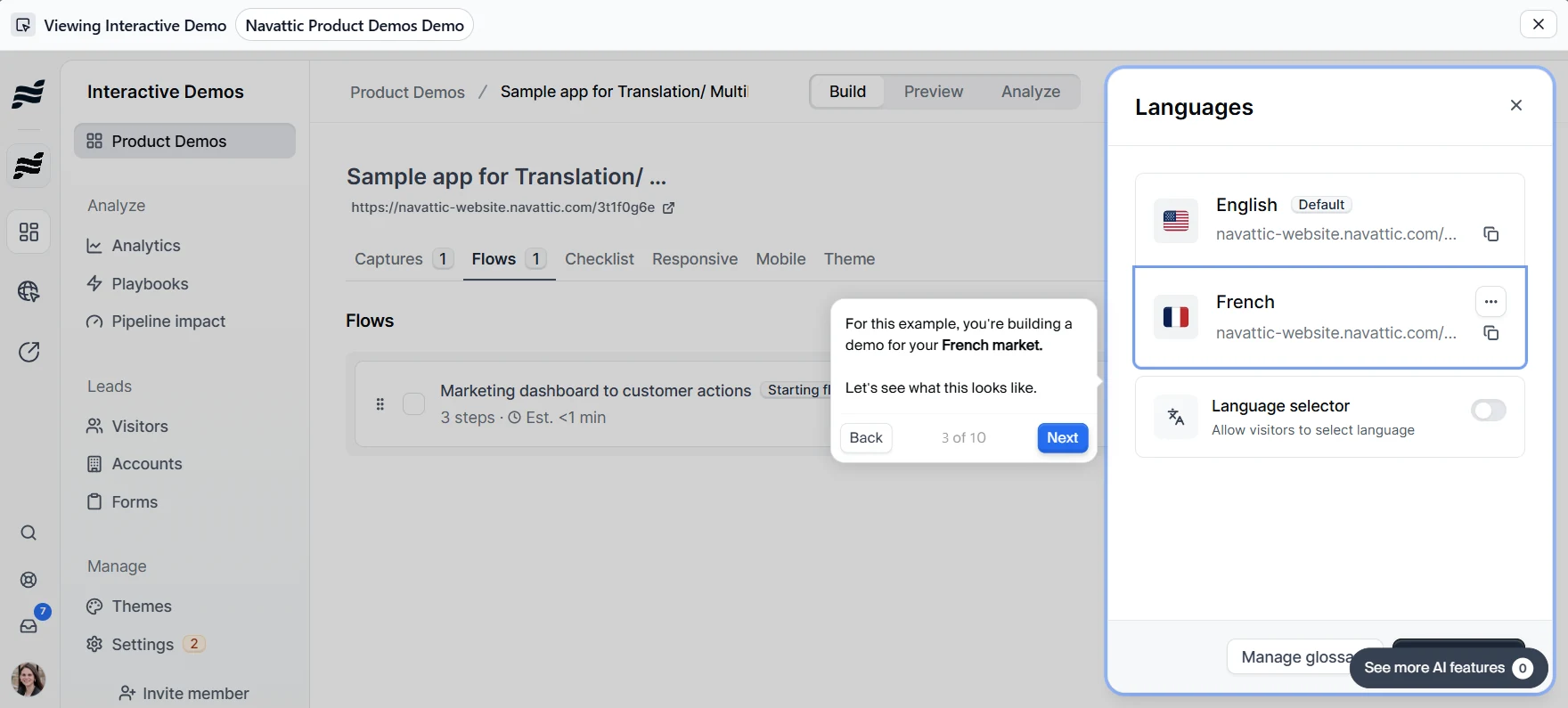Open the help lifebuoy icon
This screenshot has width=1568, height=708.
(x=29, y=580)
